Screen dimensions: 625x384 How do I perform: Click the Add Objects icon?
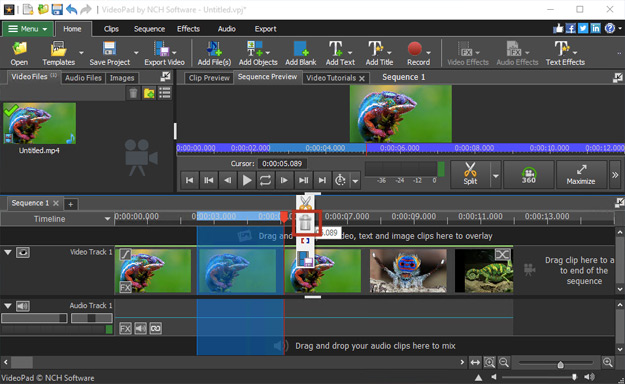pos(258,53)
